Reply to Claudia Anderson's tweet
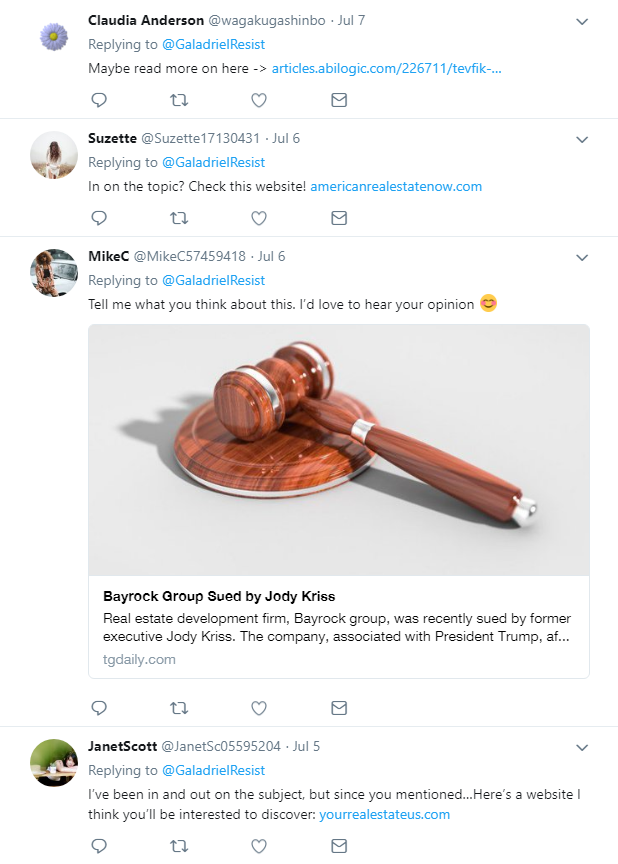Screen dimensions: 618x864 tap(99, 100)
